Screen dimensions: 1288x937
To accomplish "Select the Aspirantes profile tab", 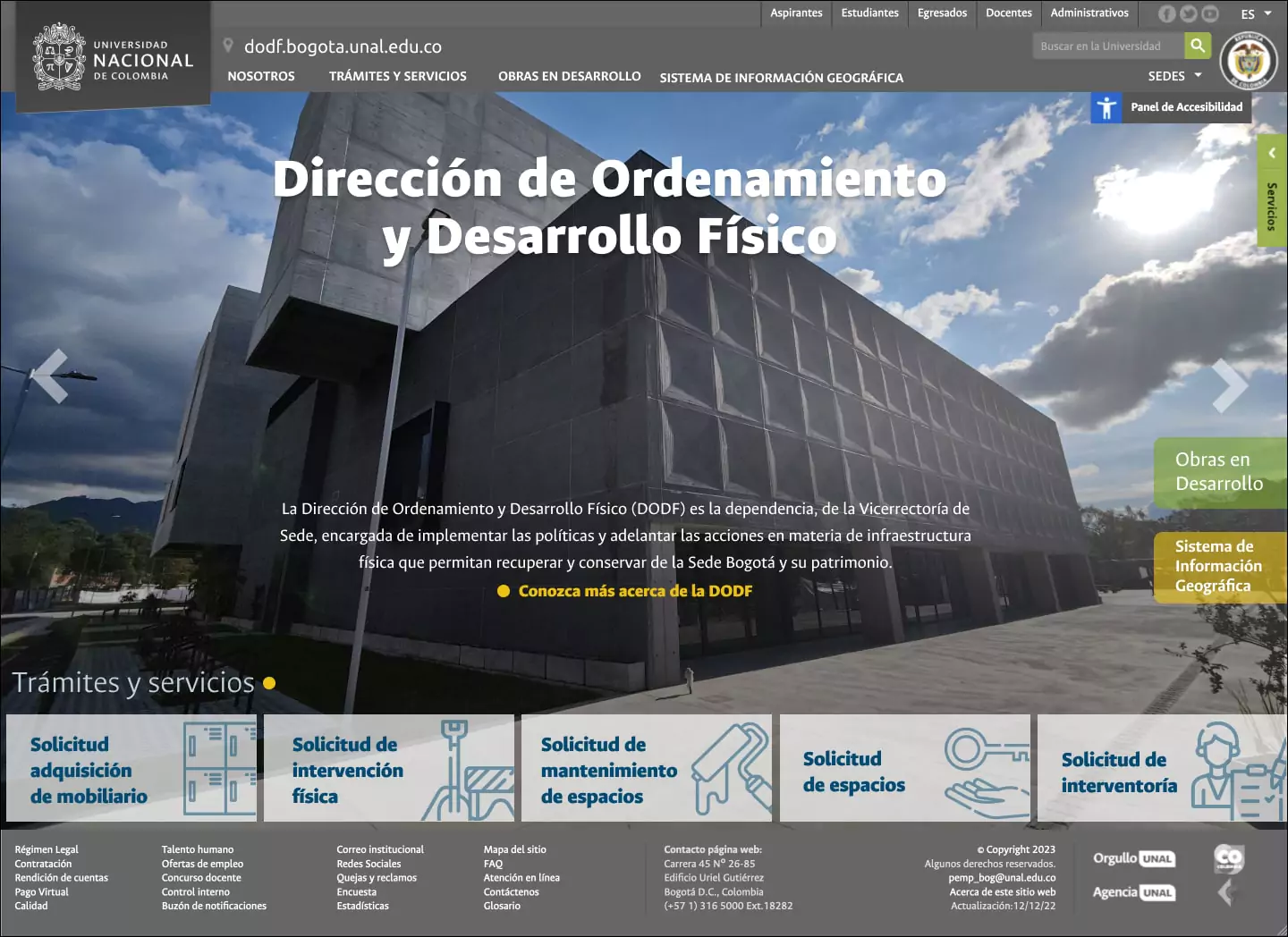I will [796, 13].
